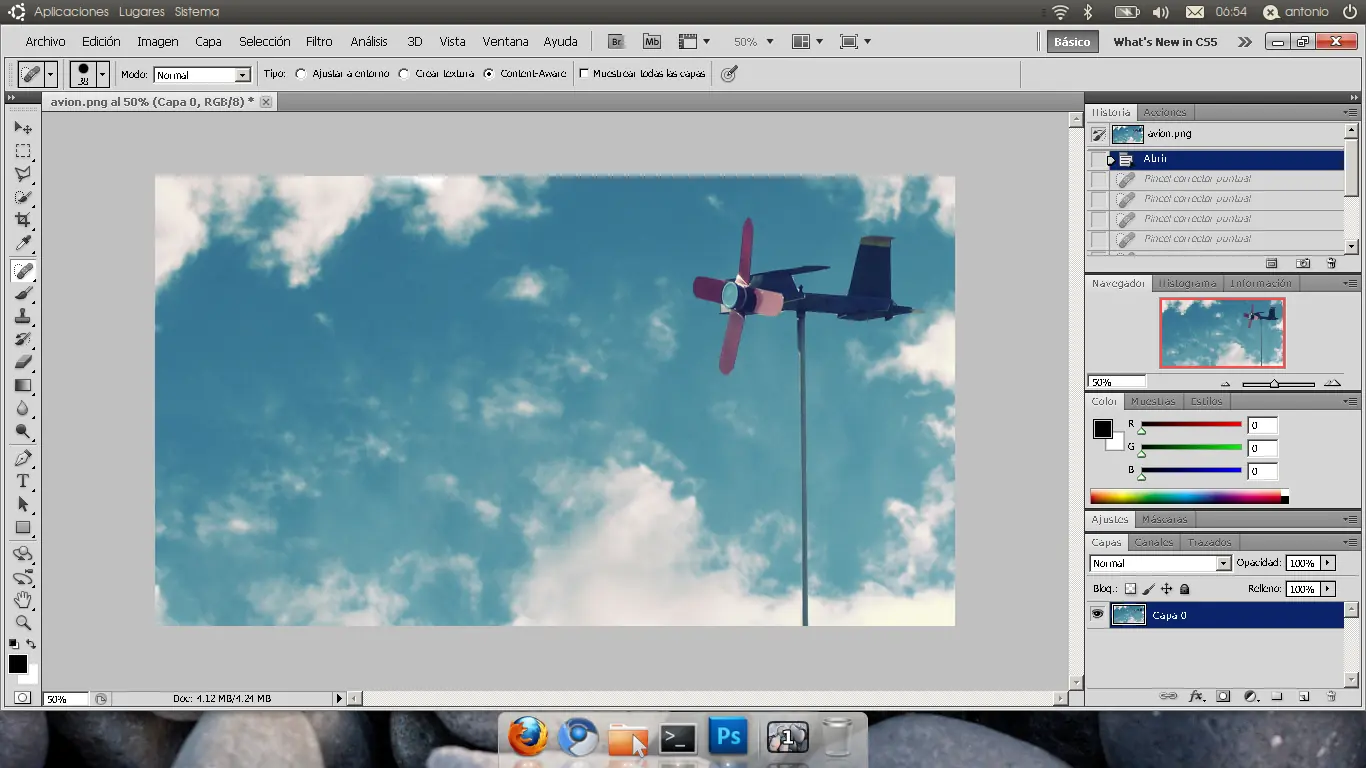
Task: Select the Clone Stamp tool
Action: pyautogui.click(x=22, y=316)
